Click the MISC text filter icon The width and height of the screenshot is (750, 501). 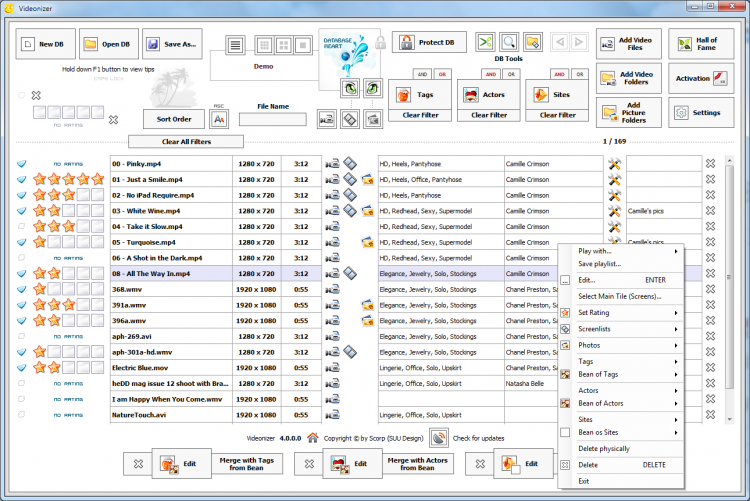pos(219,119)
